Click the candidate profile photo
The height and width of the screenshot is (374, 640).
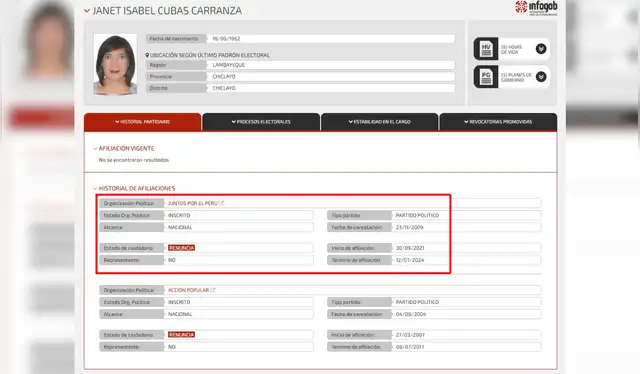click(x=115, y=65)
